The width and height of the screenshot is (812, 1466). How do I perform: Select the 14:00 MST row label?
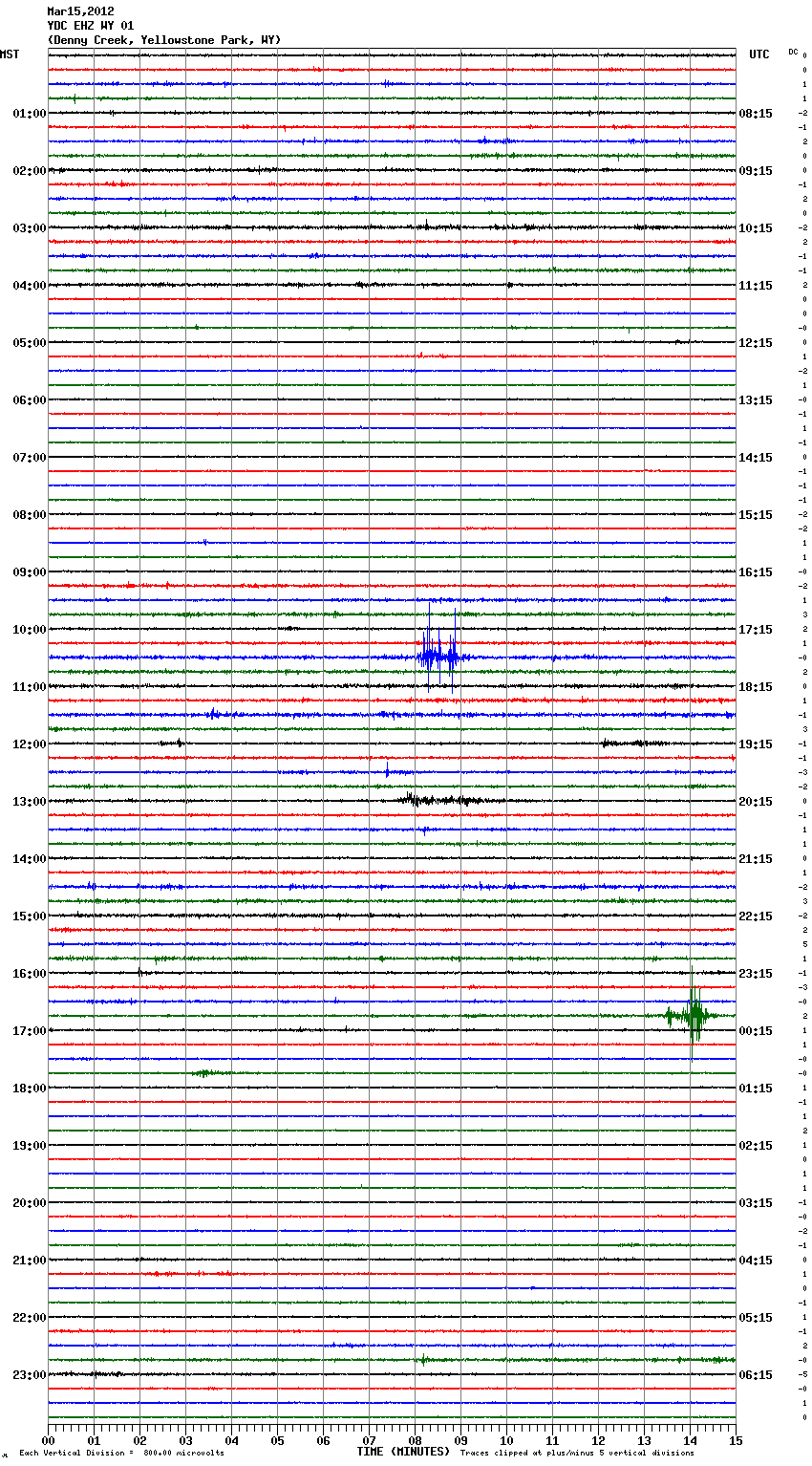coord(30,859)
